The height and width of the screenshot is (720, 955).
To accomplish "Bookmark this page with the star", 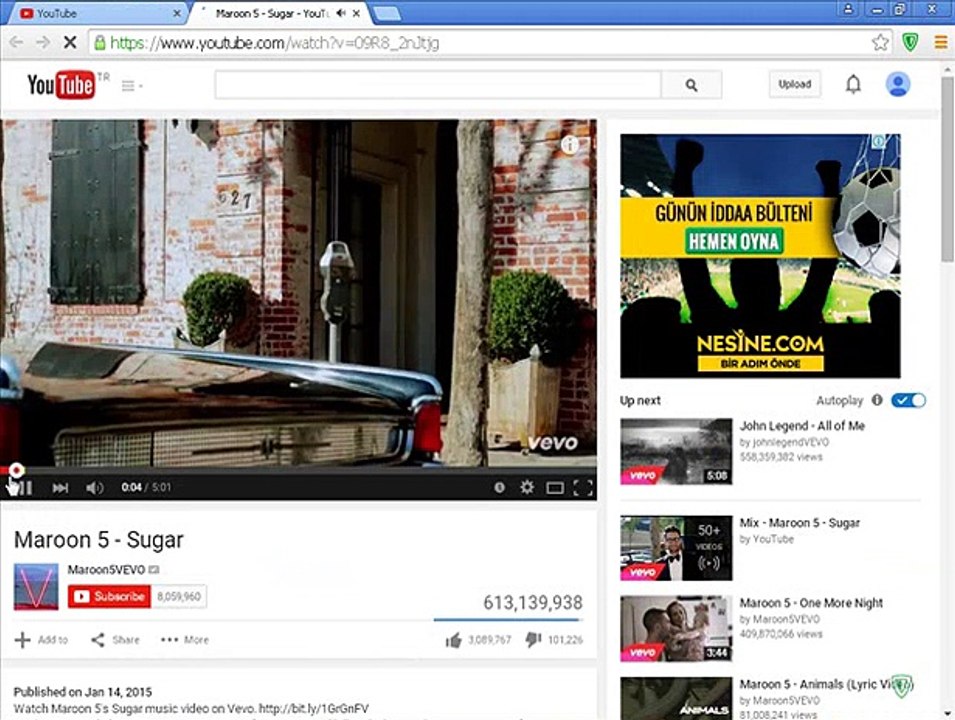I will (879, 42).
